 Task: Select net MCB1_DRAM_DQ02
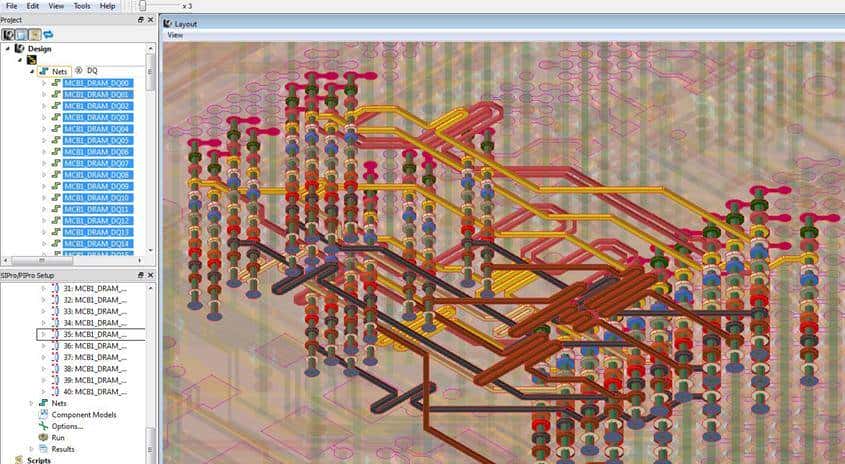pyautogui.click(x=98, y=106)
